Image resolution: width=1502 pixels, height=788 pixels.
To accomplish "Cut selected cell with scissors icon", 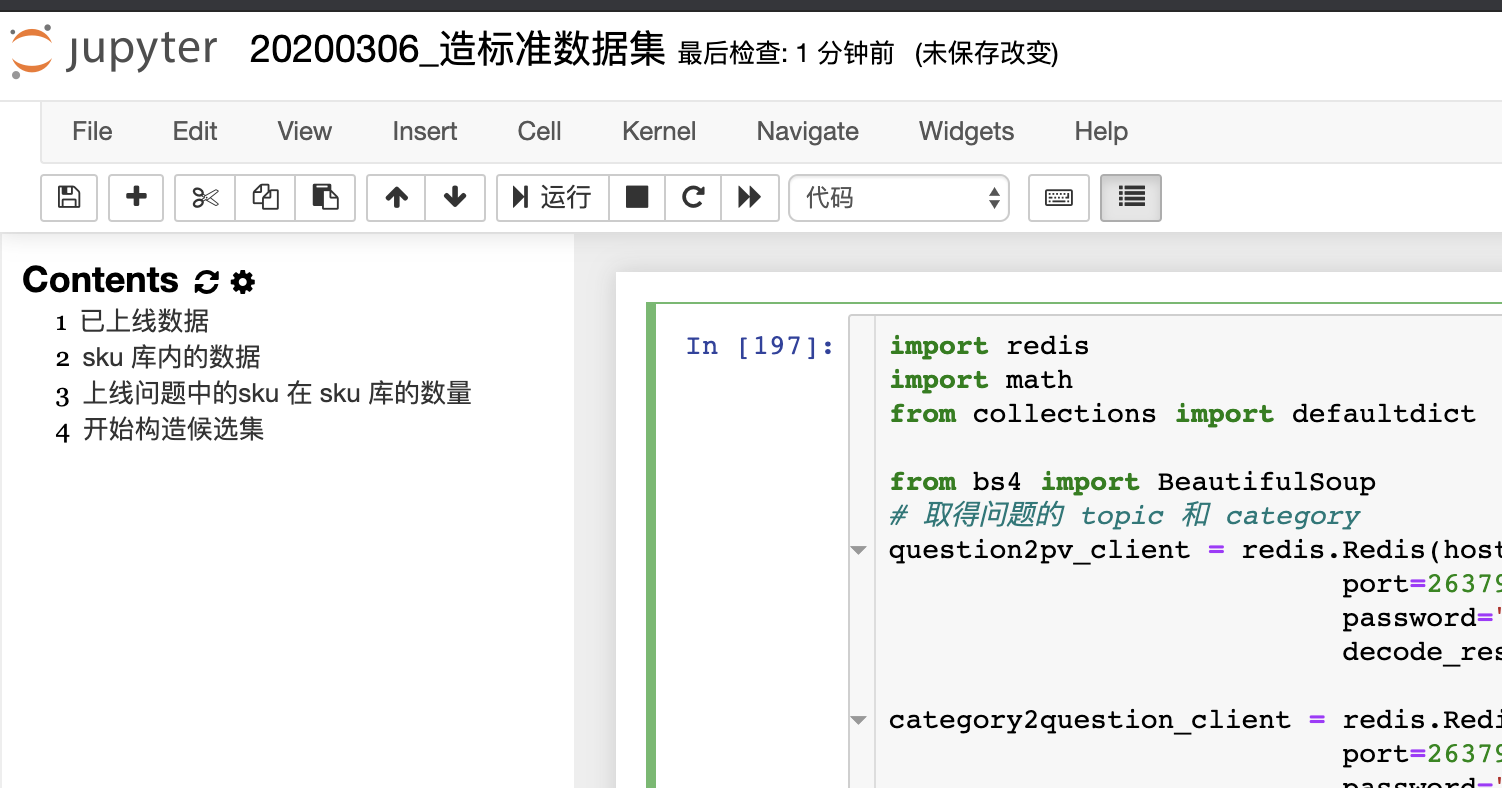I will [205, 198].
